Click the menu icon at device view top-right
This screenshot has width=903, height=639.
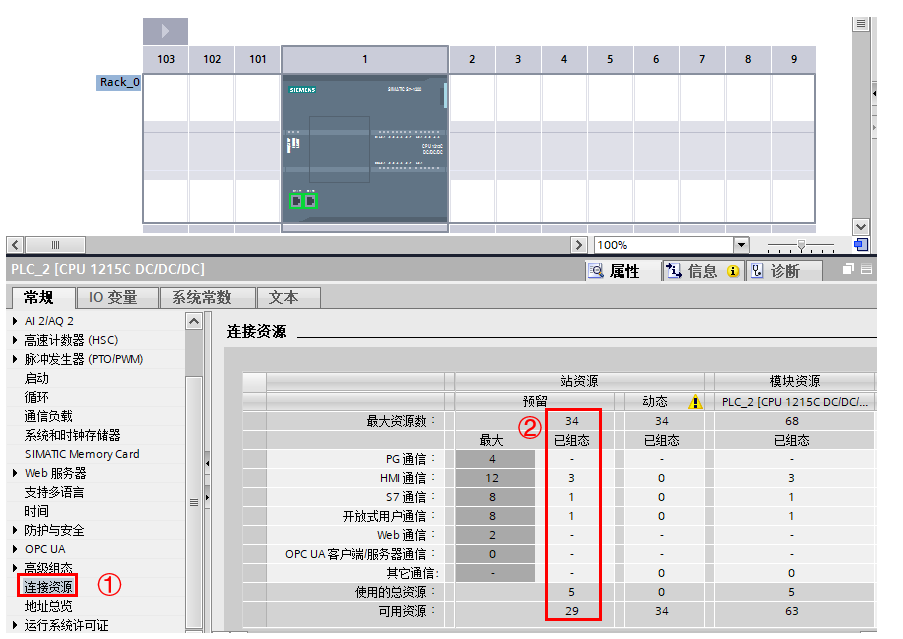861,24
